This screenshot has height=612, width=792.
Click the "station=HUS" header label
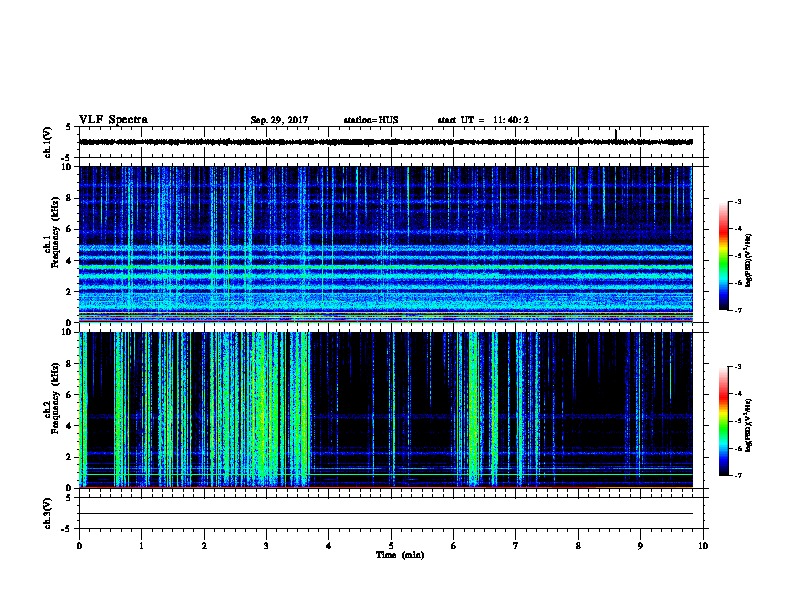(x=371, y=120)
